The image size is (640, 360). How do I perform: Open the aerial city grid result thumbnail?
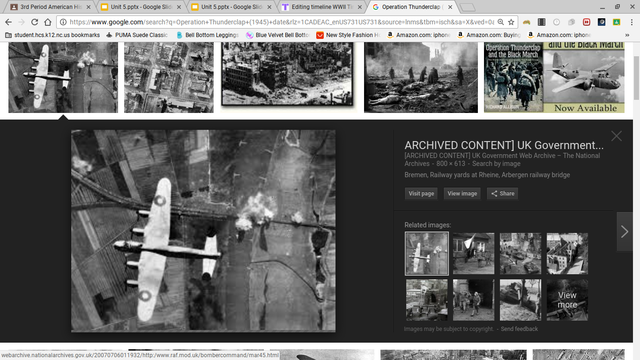(169, 78)
